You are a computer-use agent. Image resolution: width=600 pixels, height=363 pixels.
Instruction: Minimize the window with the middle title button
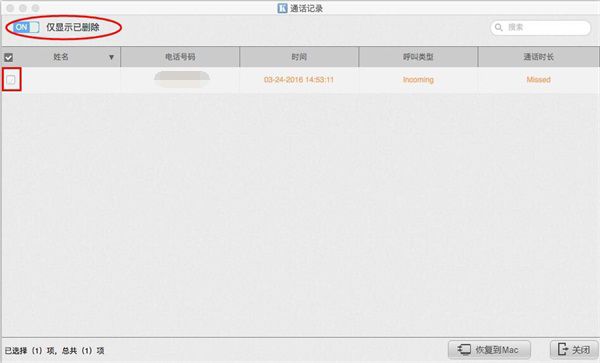[x=23, y=8]
